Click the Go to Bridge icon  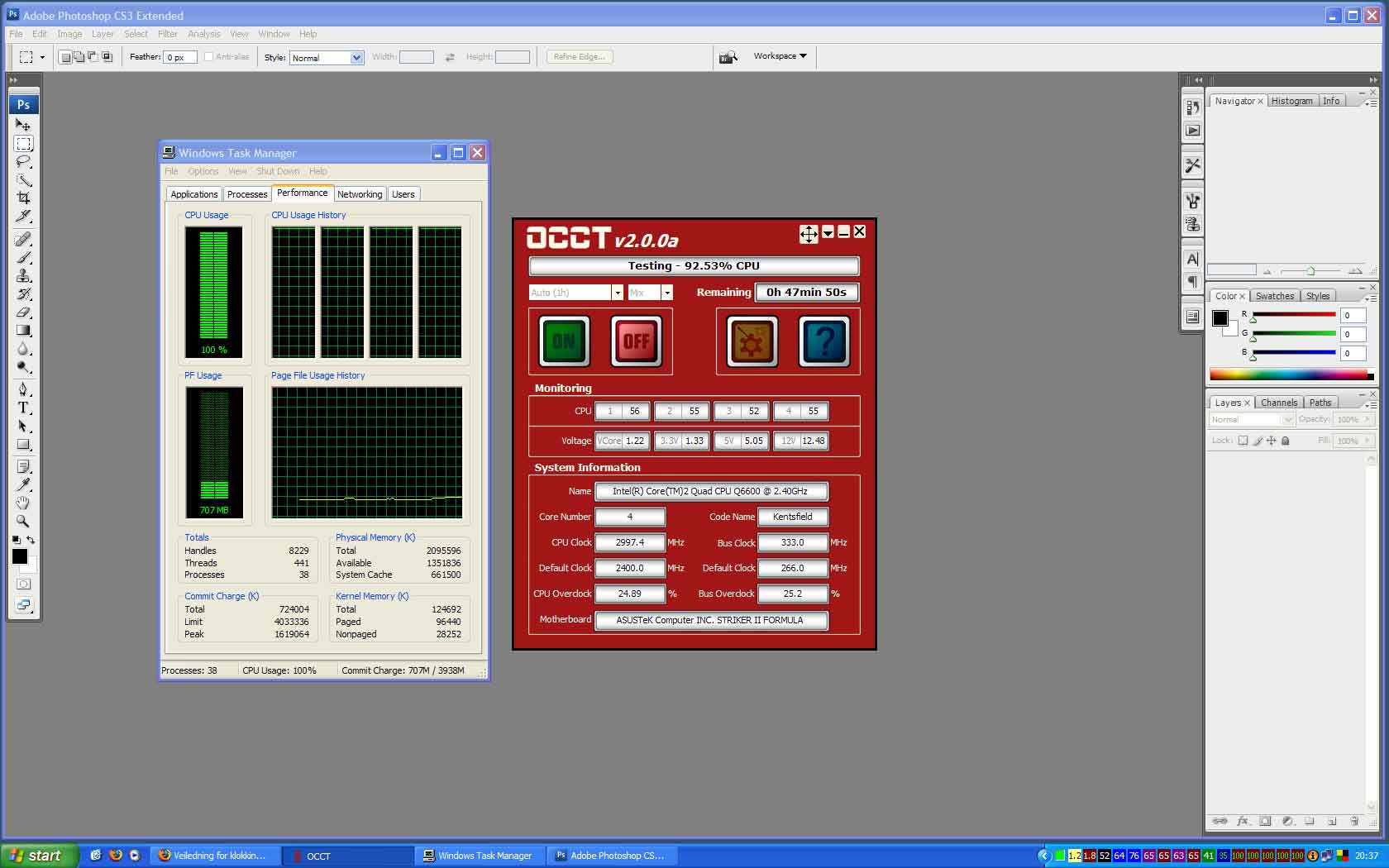tap(728, 57)
